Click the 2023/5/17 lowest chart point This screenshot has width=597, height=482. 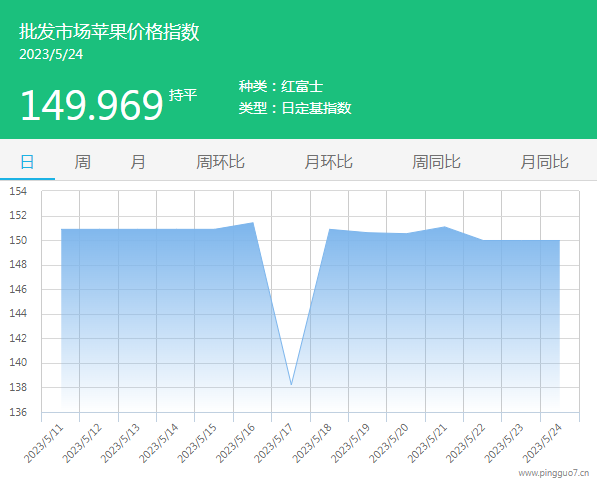291,385
